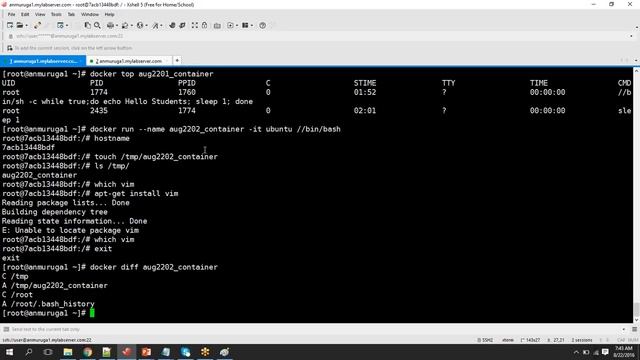This screenshot has height=360, width=640.
Task: Click the Find magnifier toolbar icon
Action: point(97,25)
